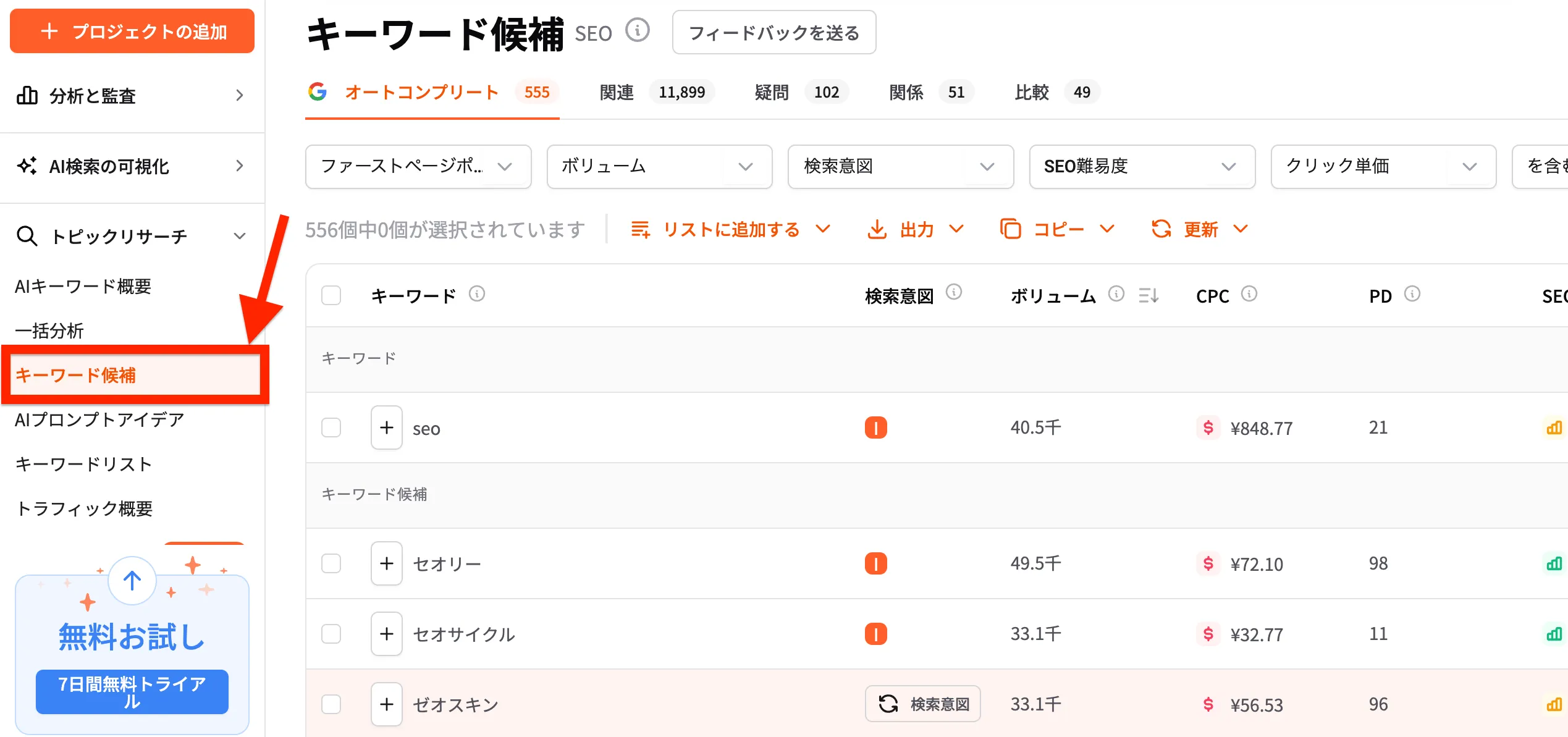
Task: Click the seo keyword text in the table
Action: 426,429
